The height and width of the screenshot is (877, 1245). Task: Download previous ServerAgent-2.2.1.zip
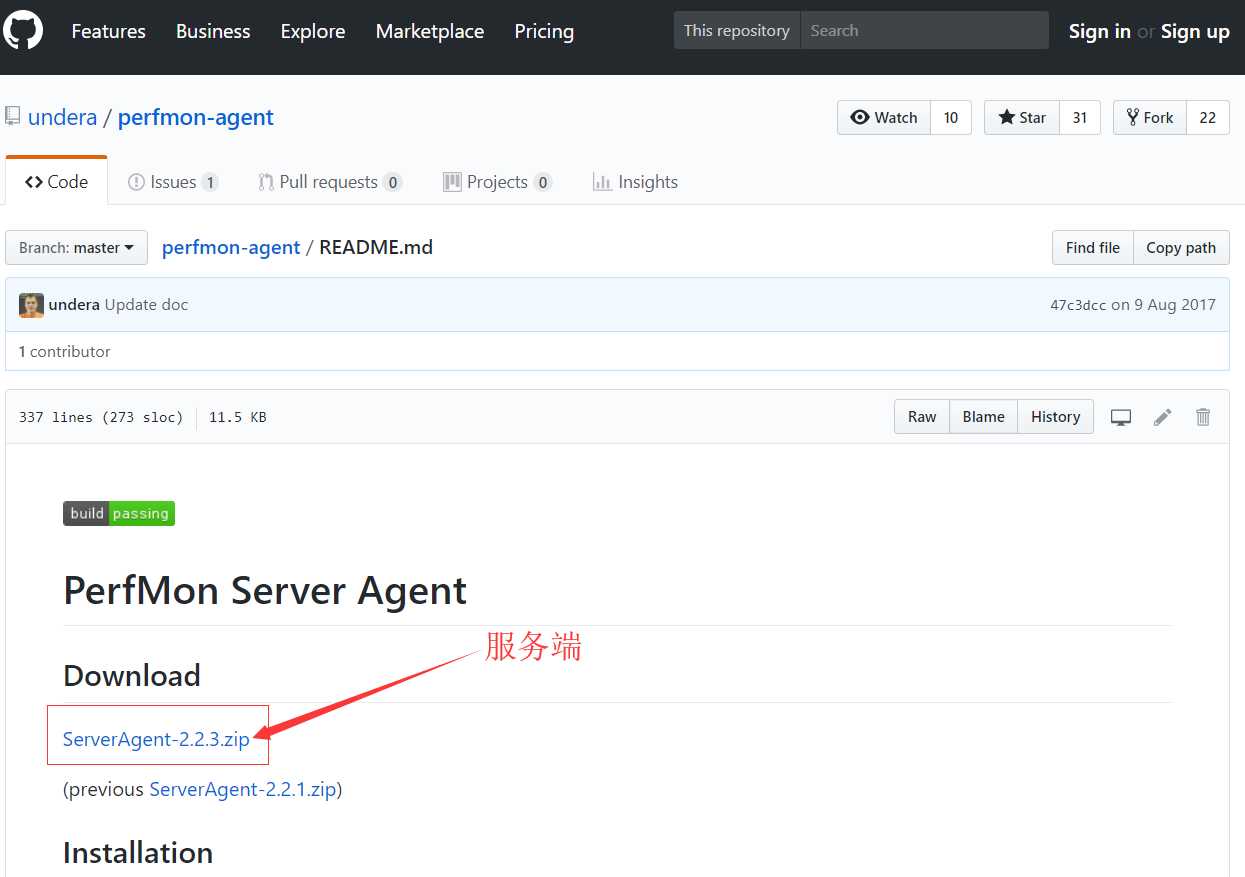tap(243, 789)
